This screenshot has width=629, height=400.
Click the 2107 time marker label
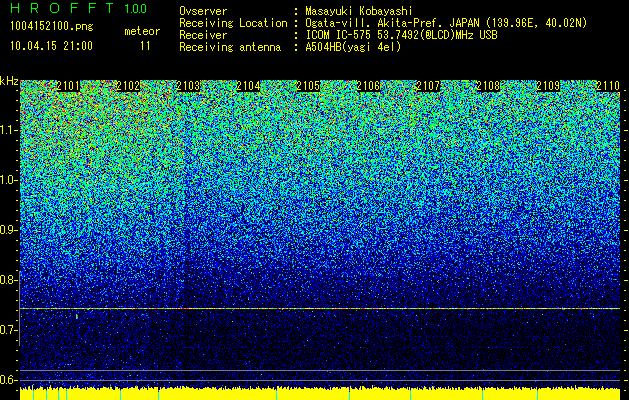pyautogui.click(x=428, y=86)
